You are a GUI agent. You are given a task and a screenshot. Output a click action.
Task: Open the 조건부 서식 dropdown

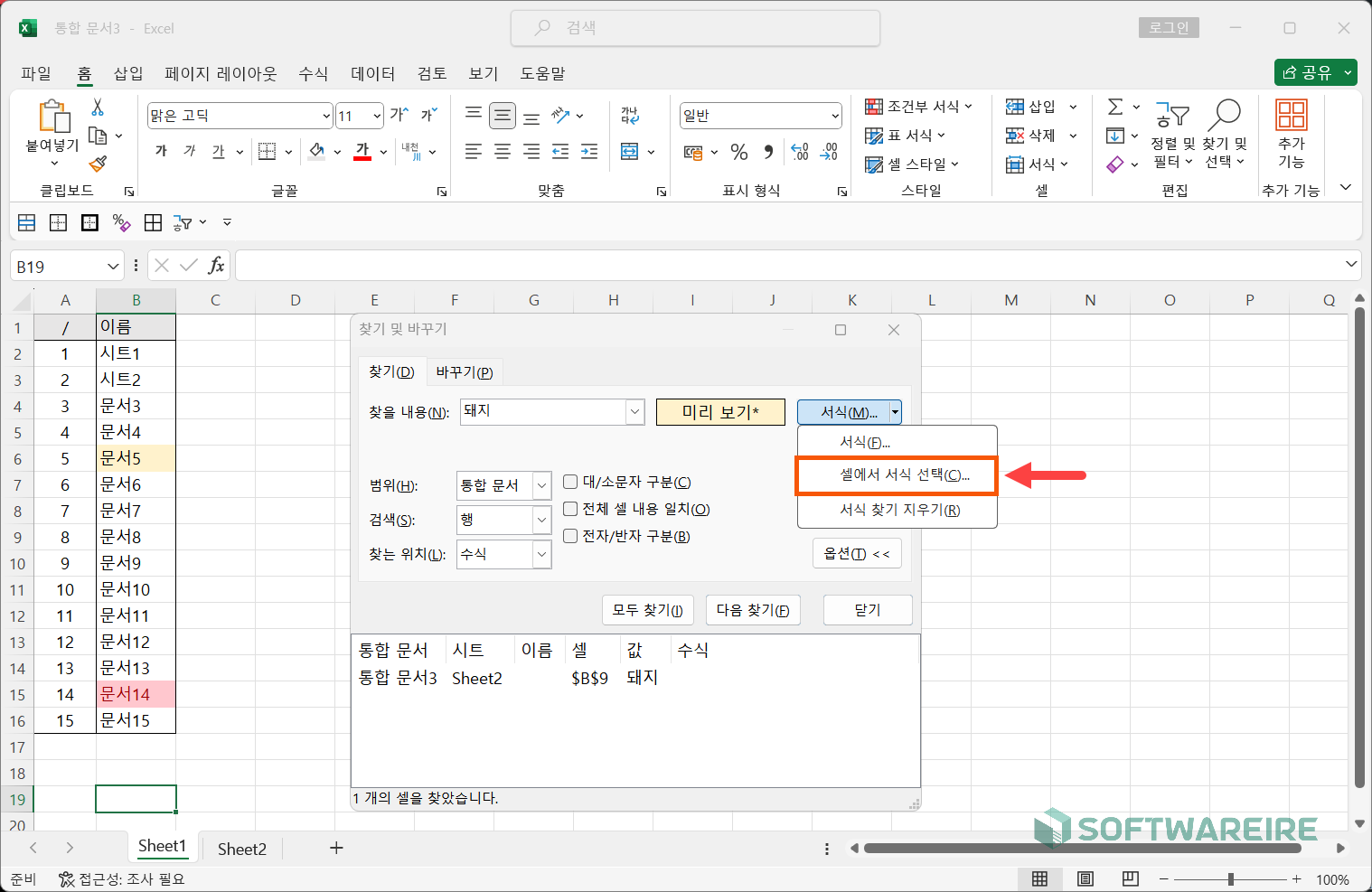(x=918, y=107)
